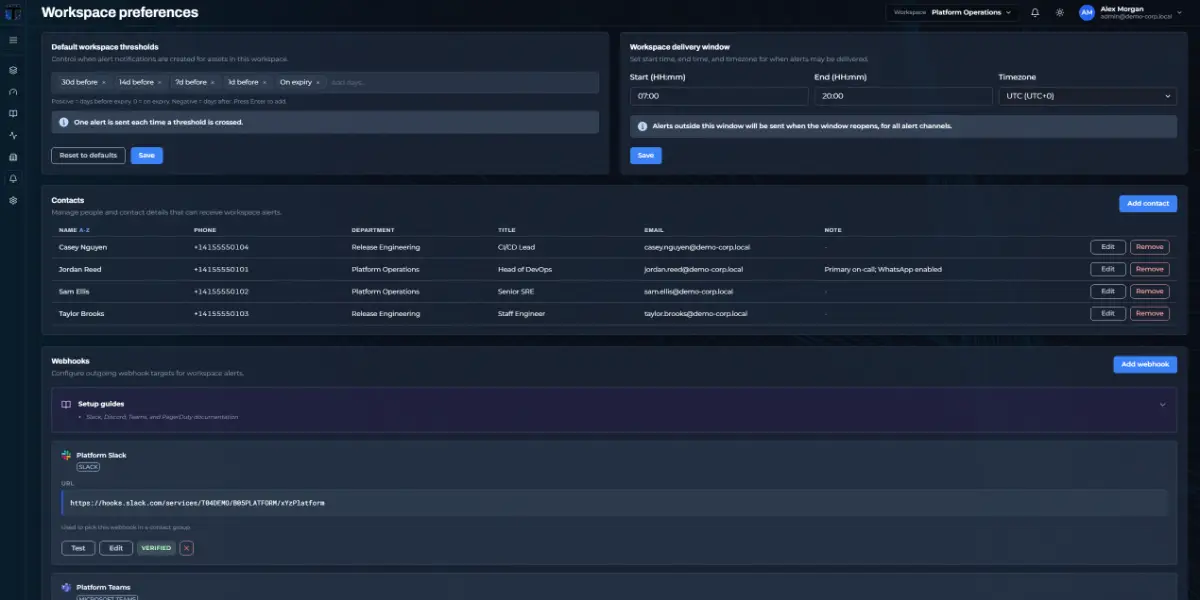Test the Platform Slack webhook
1200x600 pixels.
[x=78, y=548]
